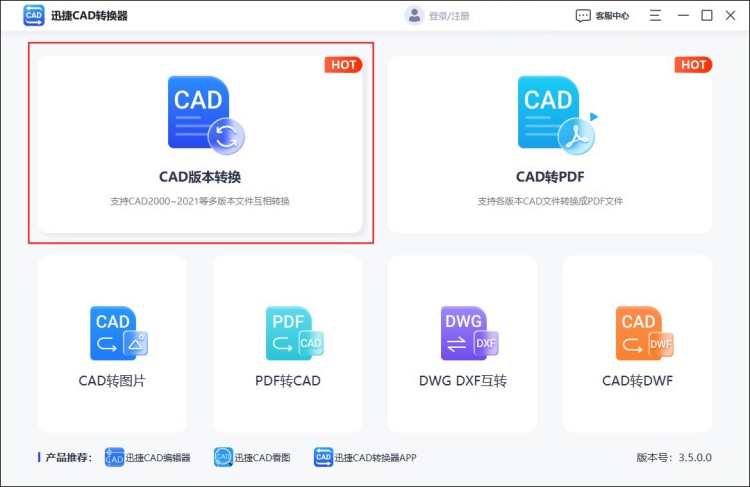
Task: Open the CAD转PDF icon with Acrobat symbol
Action: pos(557,115)
